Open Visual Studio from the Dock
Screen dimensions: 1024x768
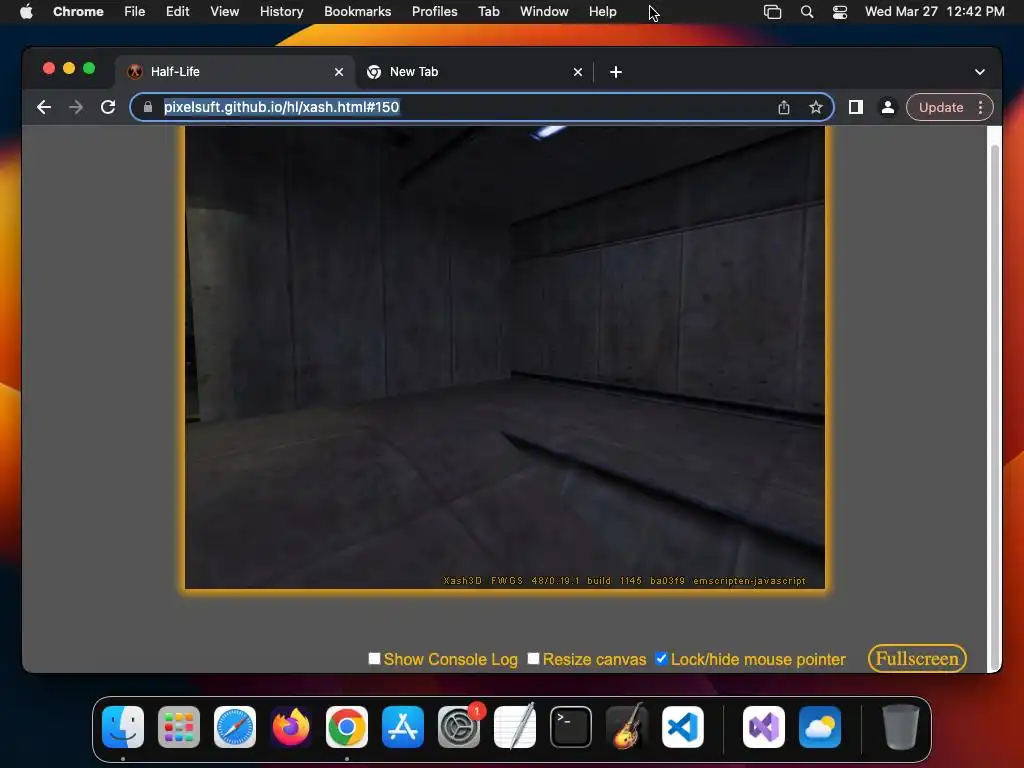point(764,727)
